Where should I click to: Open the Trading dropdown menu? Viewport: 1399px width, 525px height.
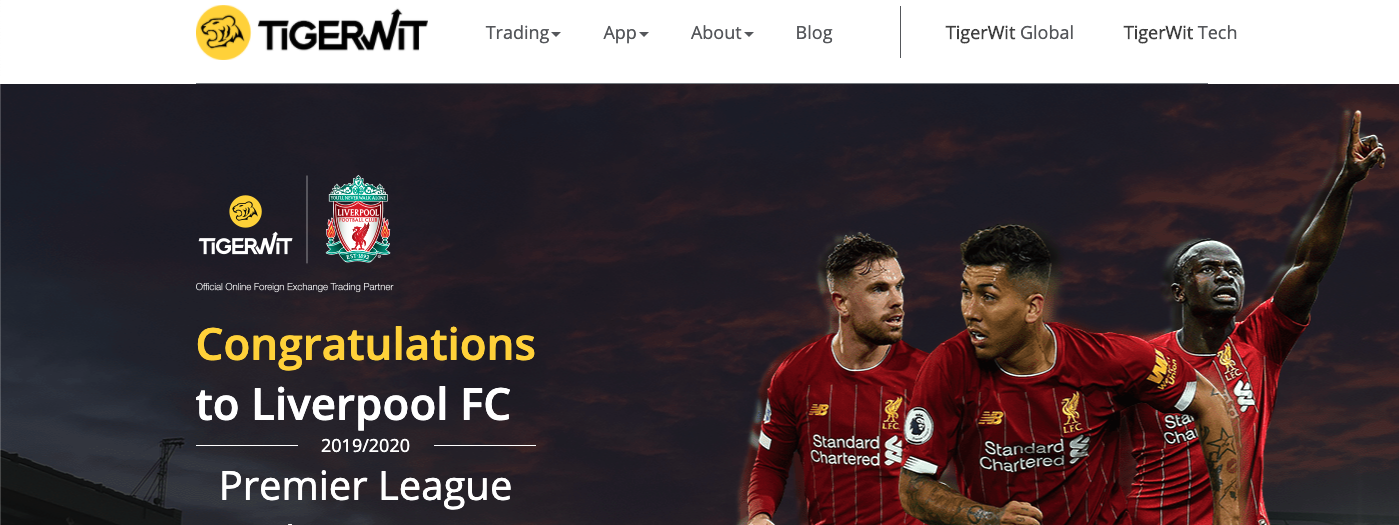click(x=523, y=33)
